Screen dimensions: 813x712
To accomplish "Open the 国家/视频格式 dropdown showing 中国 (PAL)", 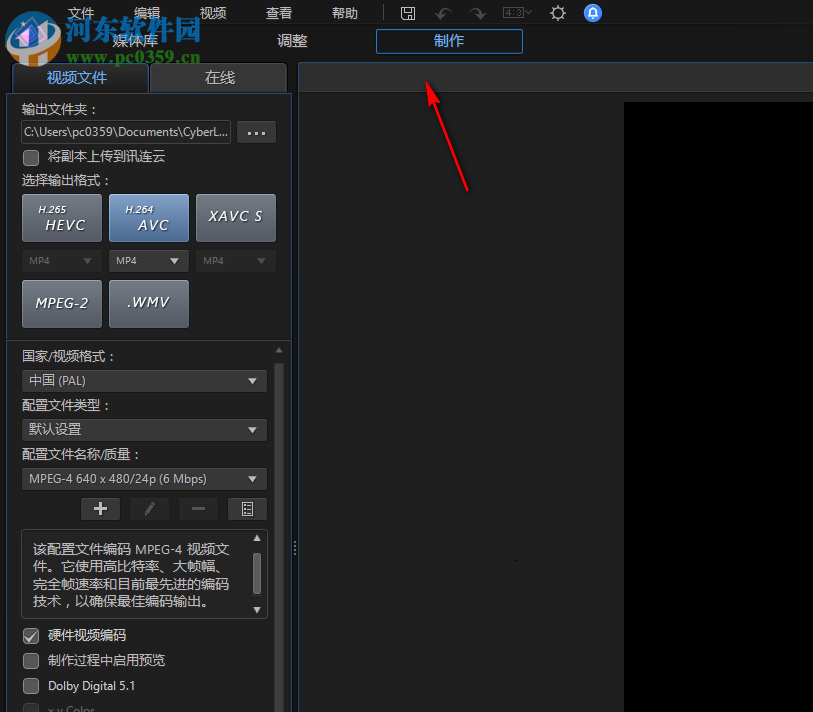I will (x=144, y=381).
